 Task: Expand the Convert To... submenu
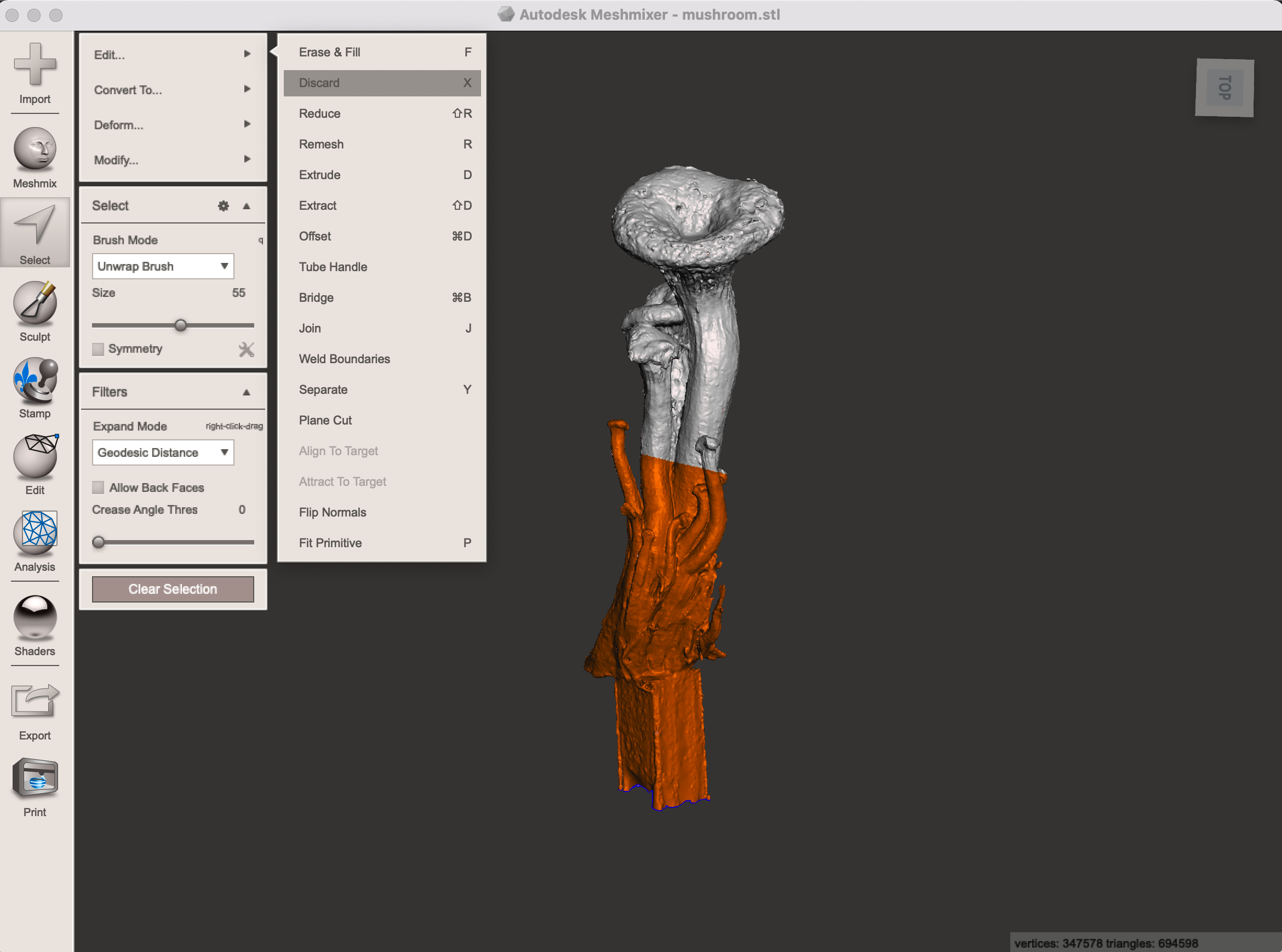point(173,90)
